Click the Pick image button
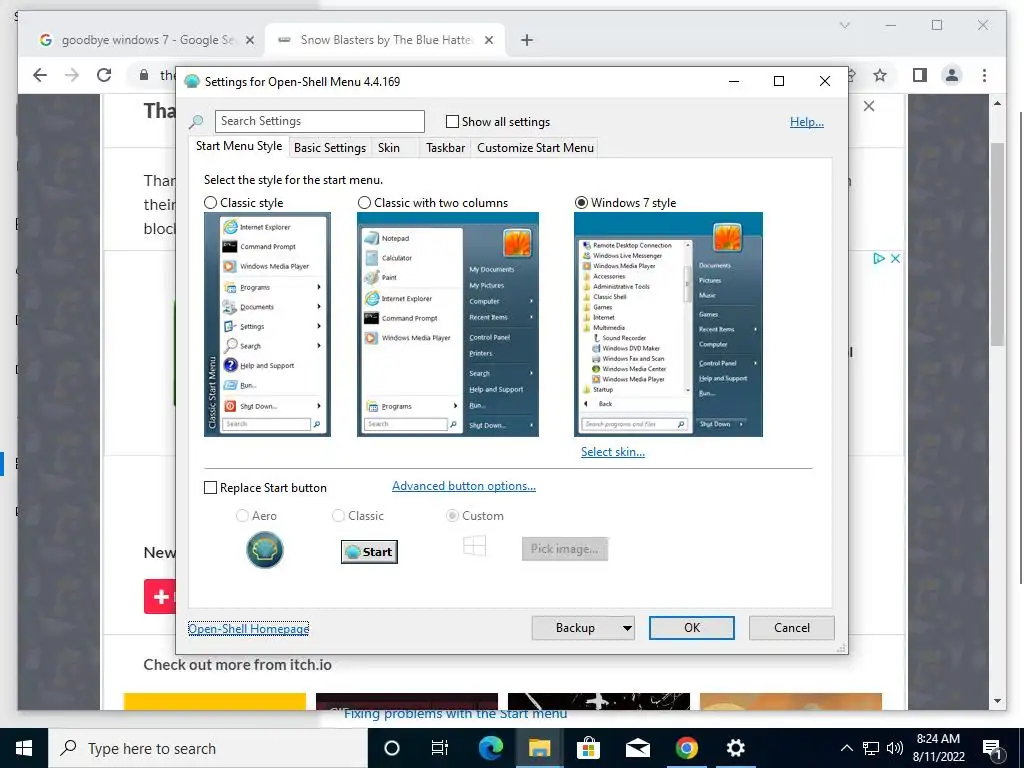This screenshot has width=1024, height=768. coord(565,549)
